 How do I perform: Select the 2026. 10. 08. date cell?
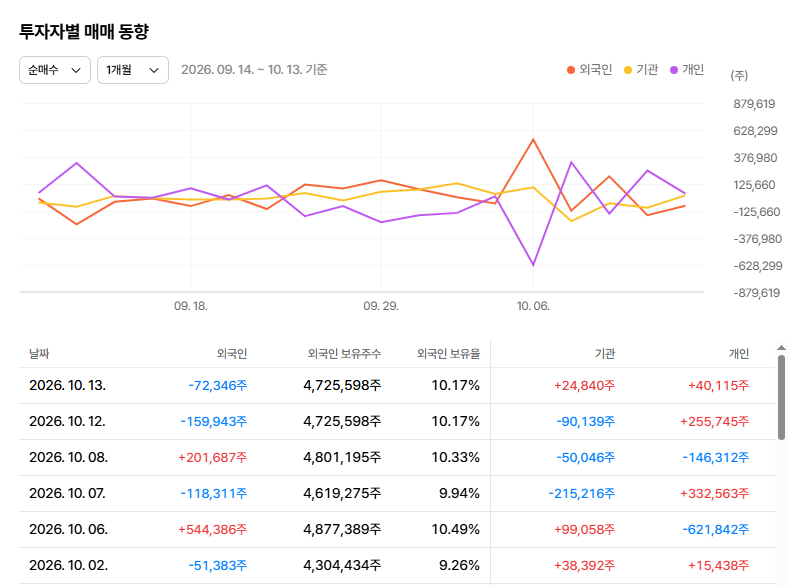tap(69, 458)
